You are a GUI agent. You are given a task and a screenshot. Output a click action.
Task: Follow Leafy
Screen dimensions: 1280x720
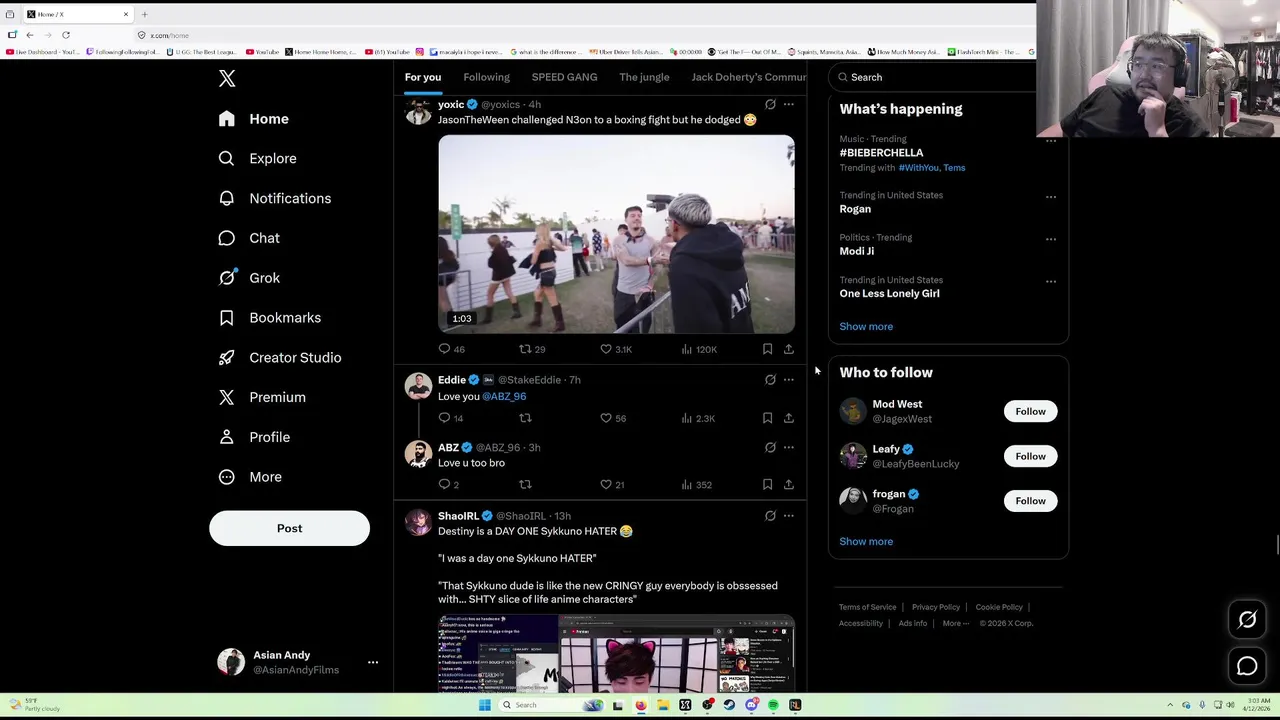1030,457
